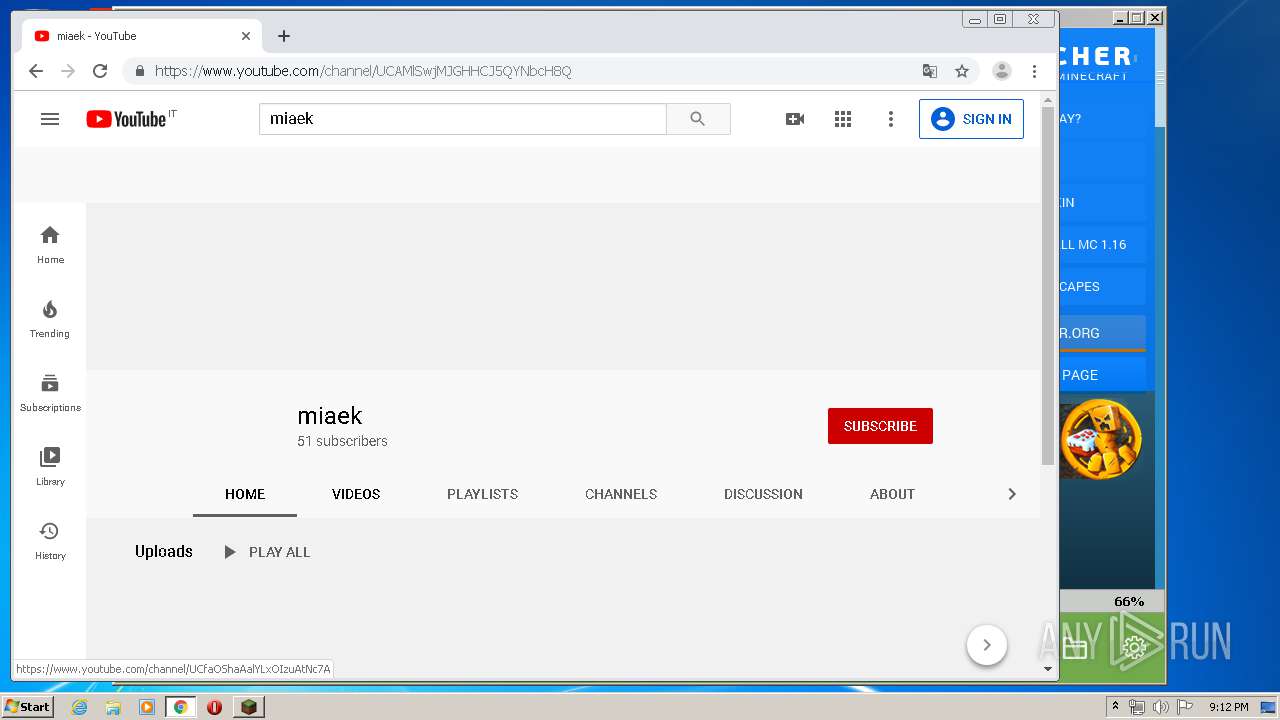Switch to the ABOUT tab

pos(892,494)
